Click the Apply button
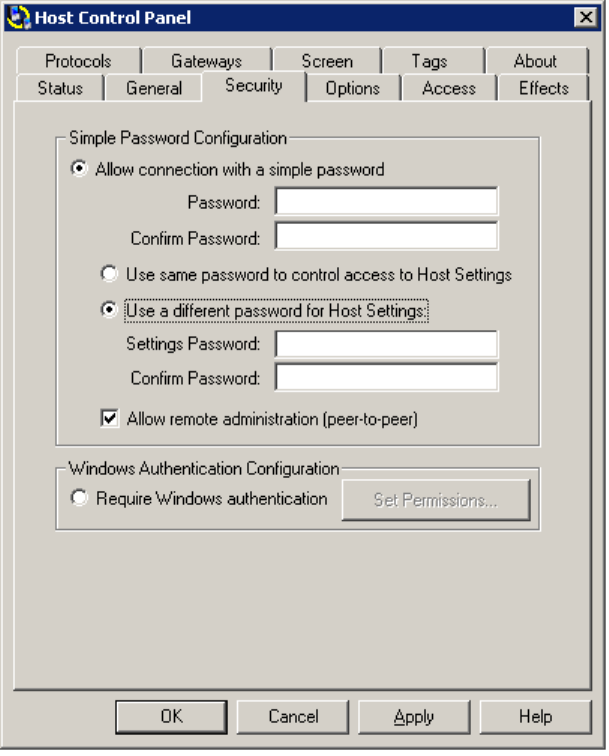 pyautogui.click(x=414, y=717)
